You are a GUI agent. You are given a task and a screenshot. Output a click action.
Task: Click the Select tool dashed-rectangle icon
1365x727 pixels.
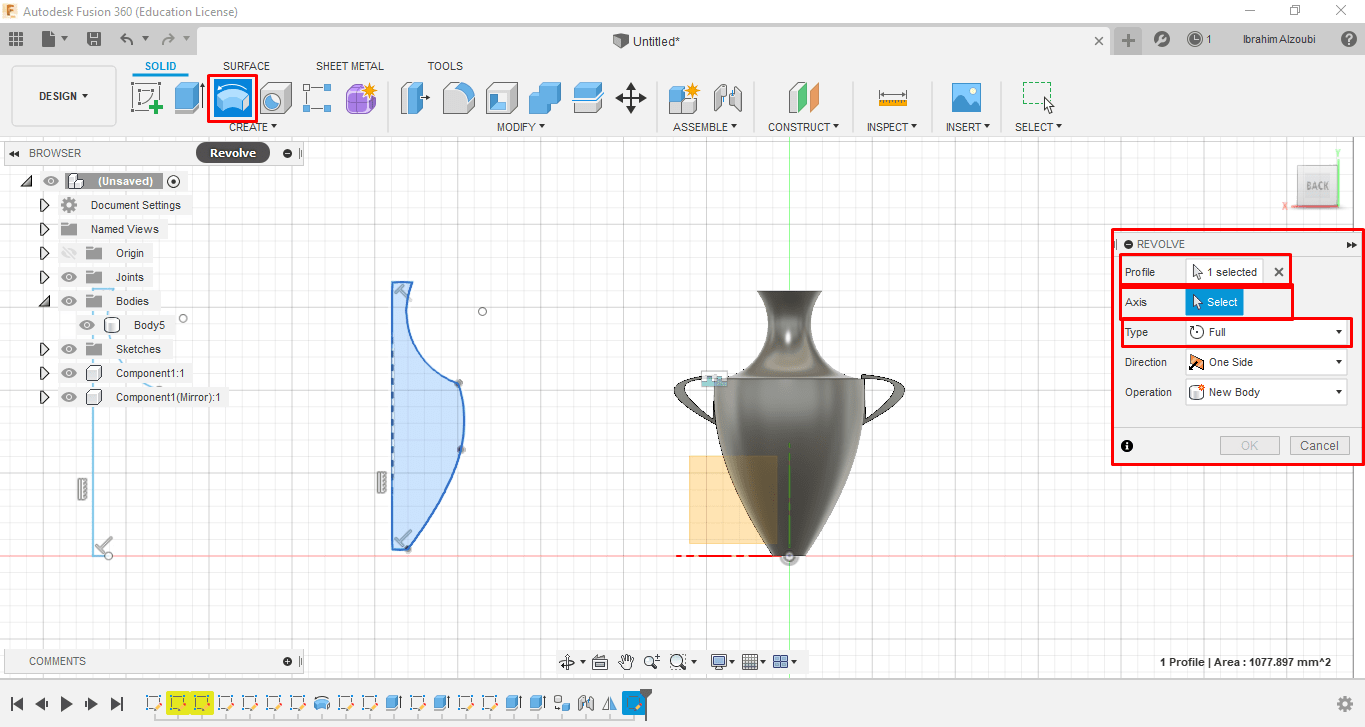1038,98
